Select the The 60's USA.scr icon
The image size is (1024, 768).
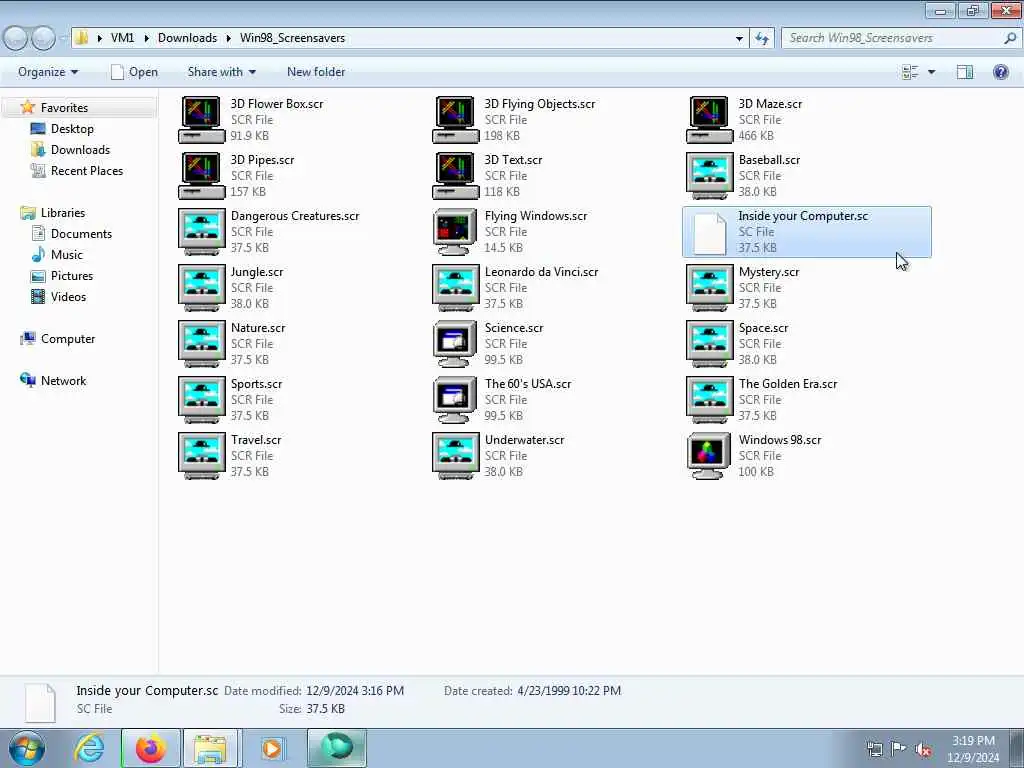pyautogui.click(x=455, y=400)
